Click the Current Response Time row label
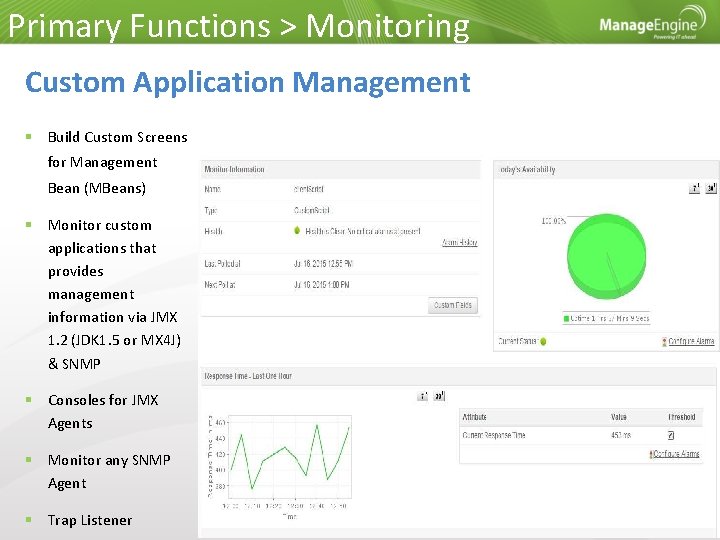 click(x=494, y=435)
